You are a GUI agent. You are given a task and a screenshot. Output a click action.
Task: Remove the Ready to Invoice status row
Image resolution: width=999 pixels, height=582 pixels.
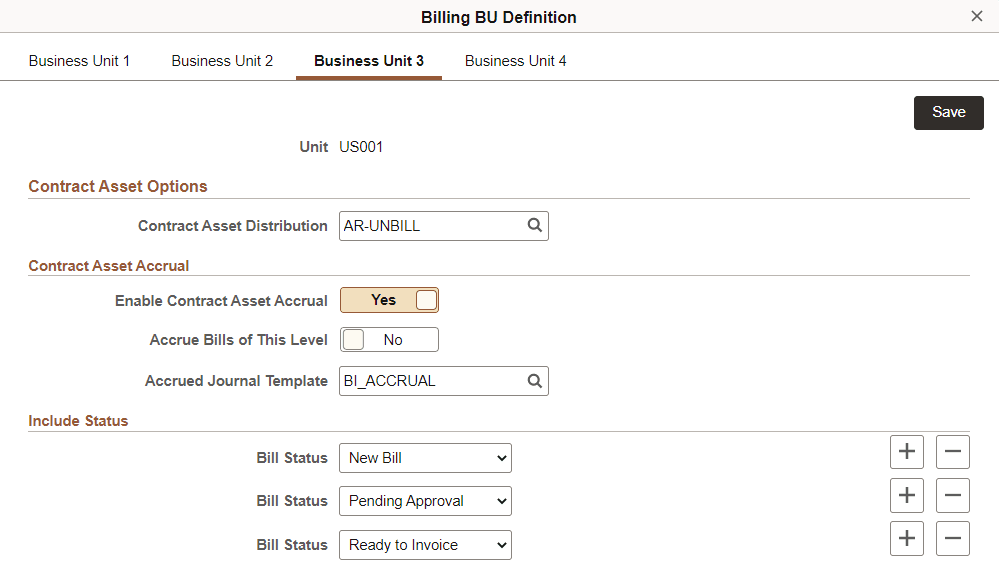952,538
